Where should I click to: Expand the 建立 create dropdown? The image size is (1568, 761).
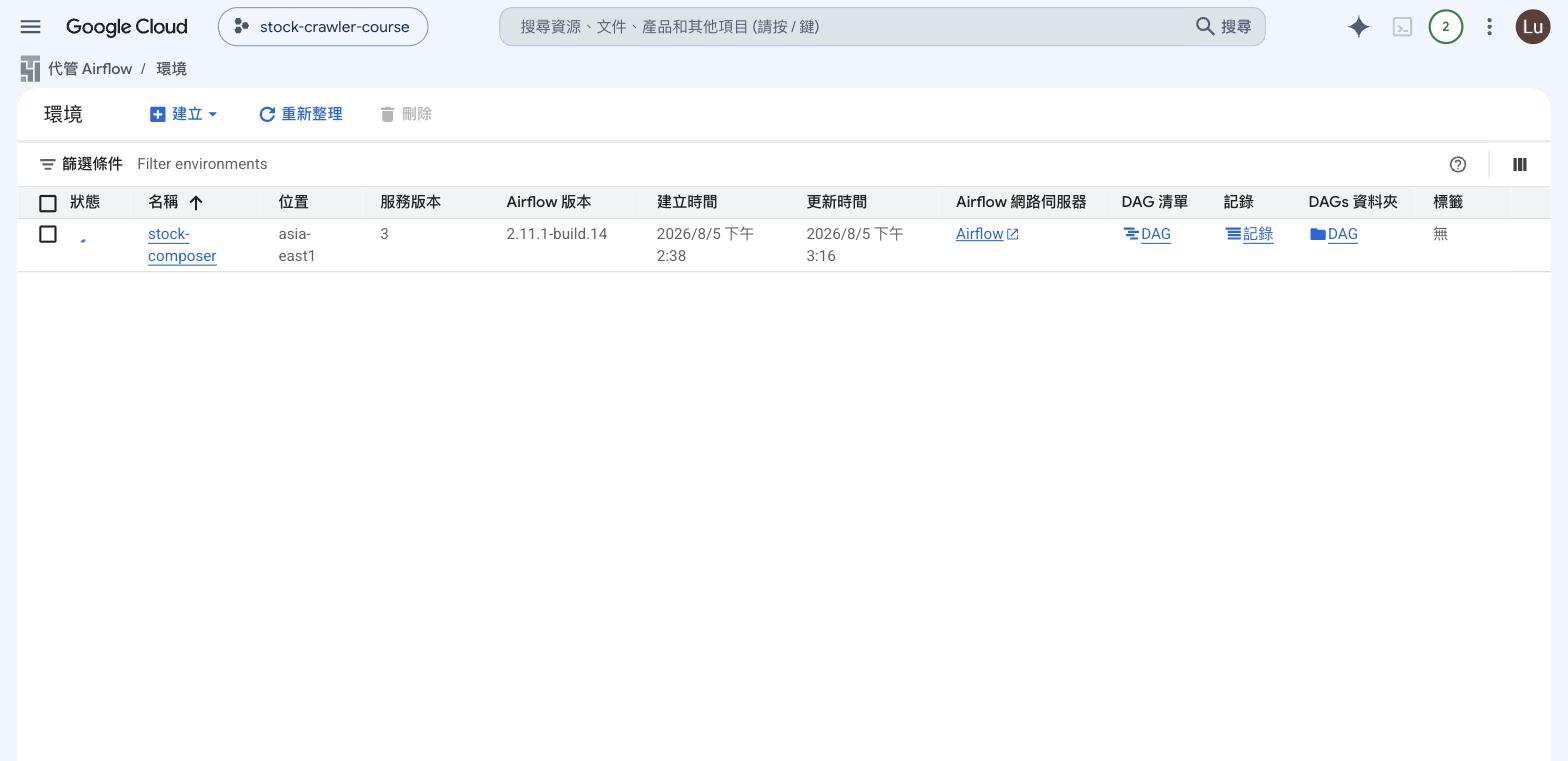(x=184, y=114)
